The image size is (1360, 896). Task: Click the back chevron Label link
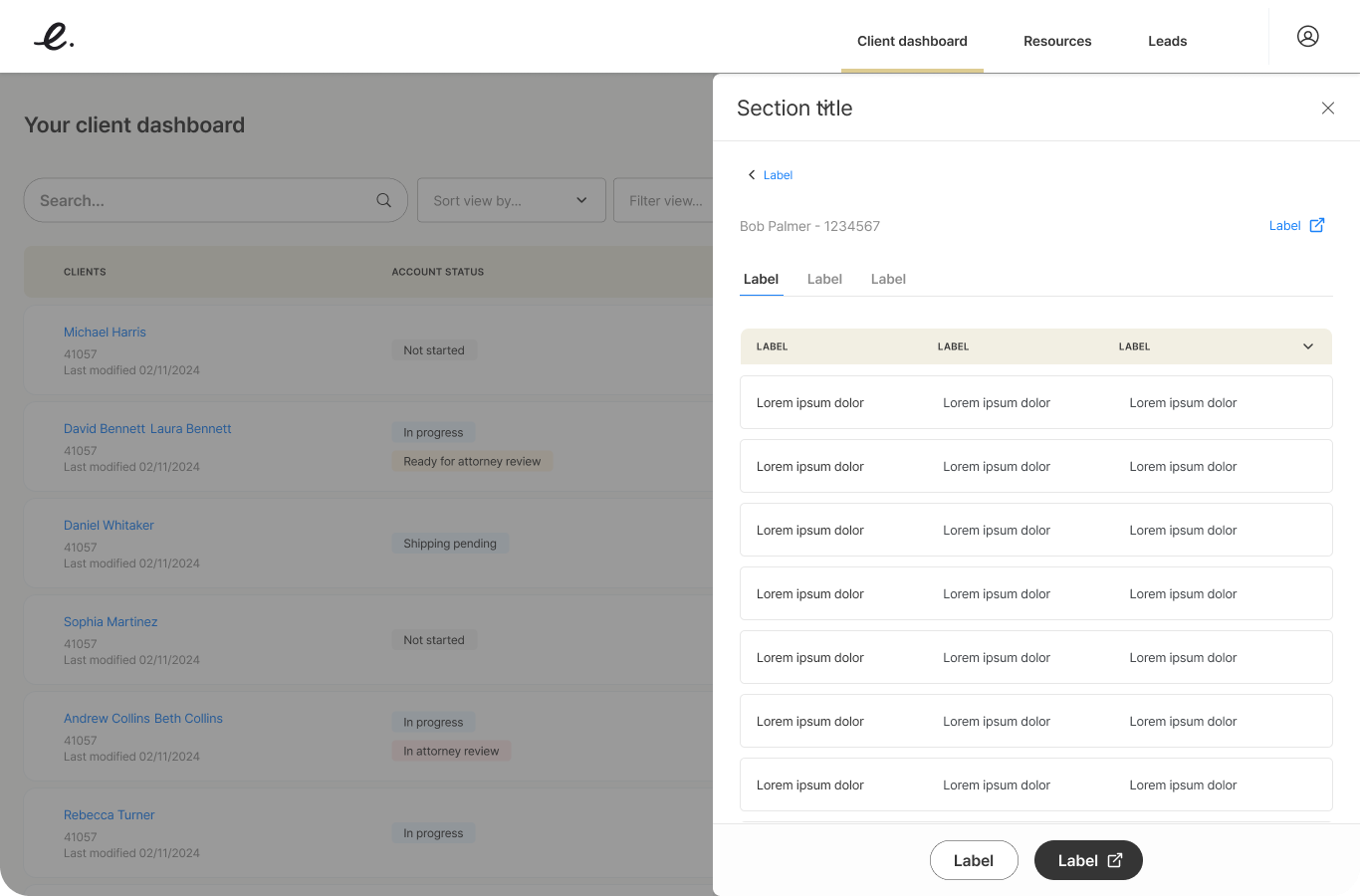(x=770, y=175)
